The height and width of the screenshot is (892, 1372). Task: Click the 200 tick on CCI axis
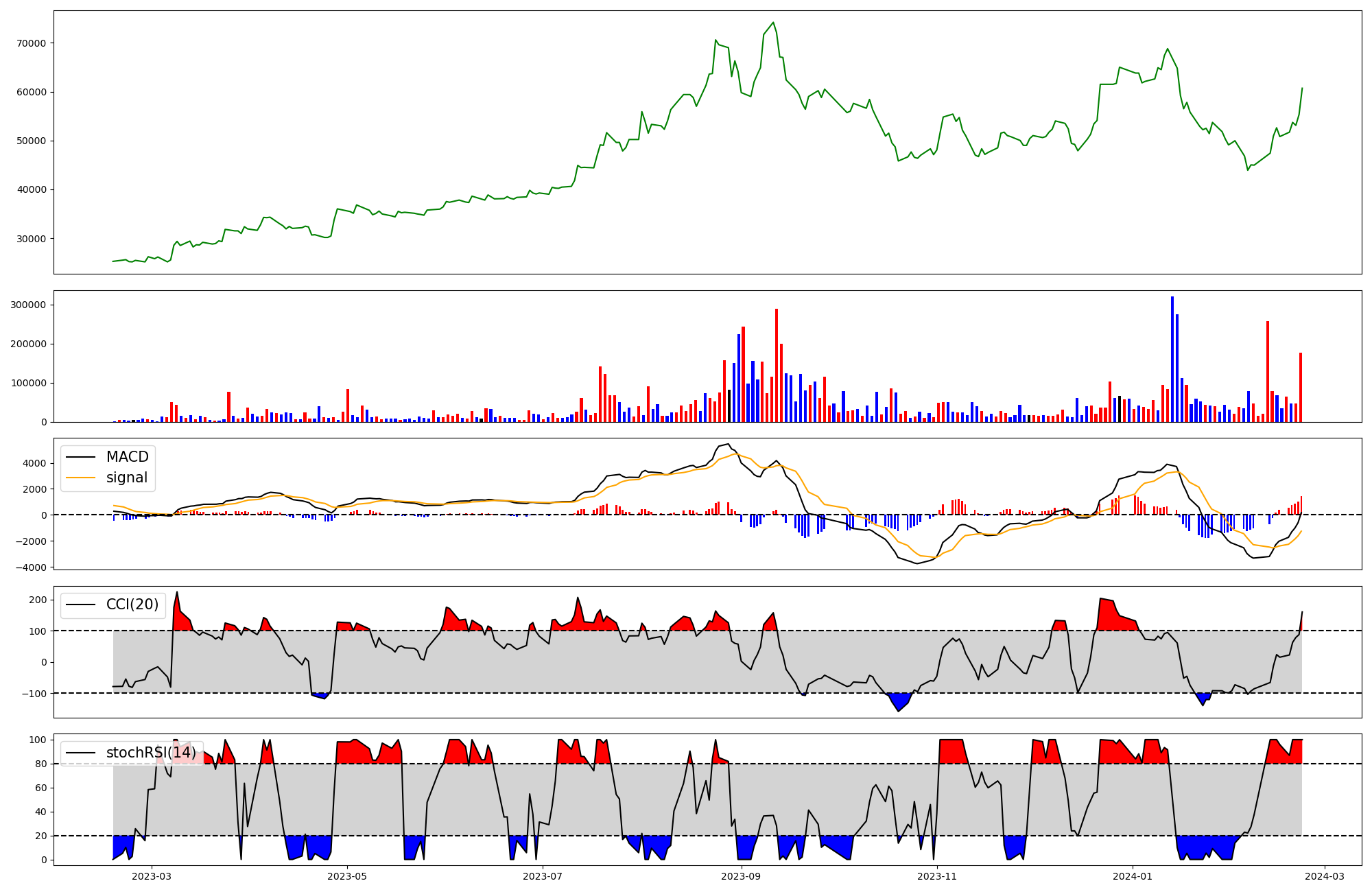38,600
